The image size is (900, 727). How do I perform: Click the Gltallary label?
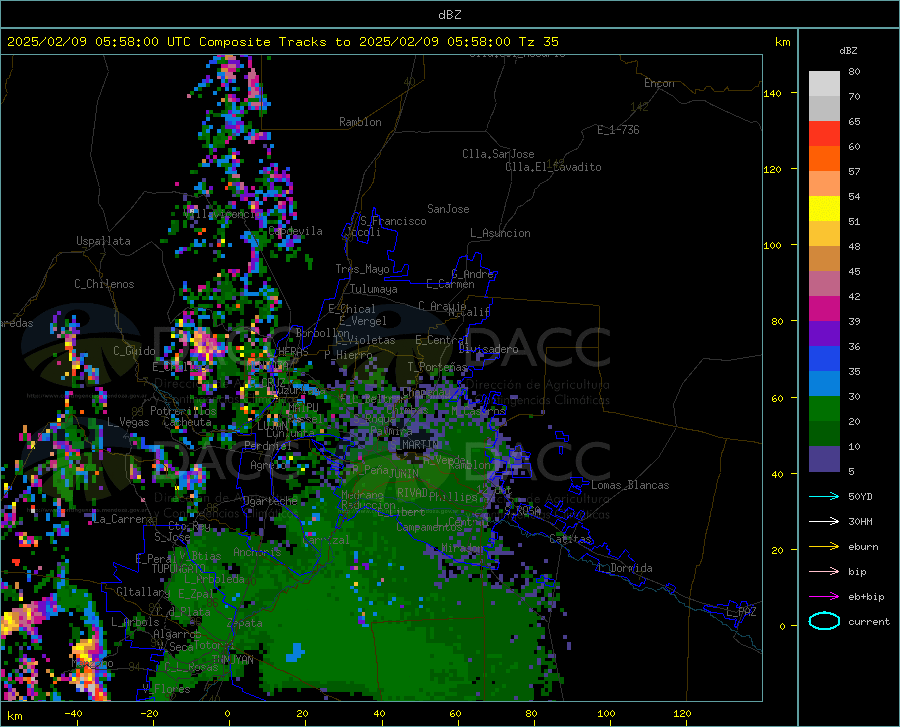(x=143, y=592)
